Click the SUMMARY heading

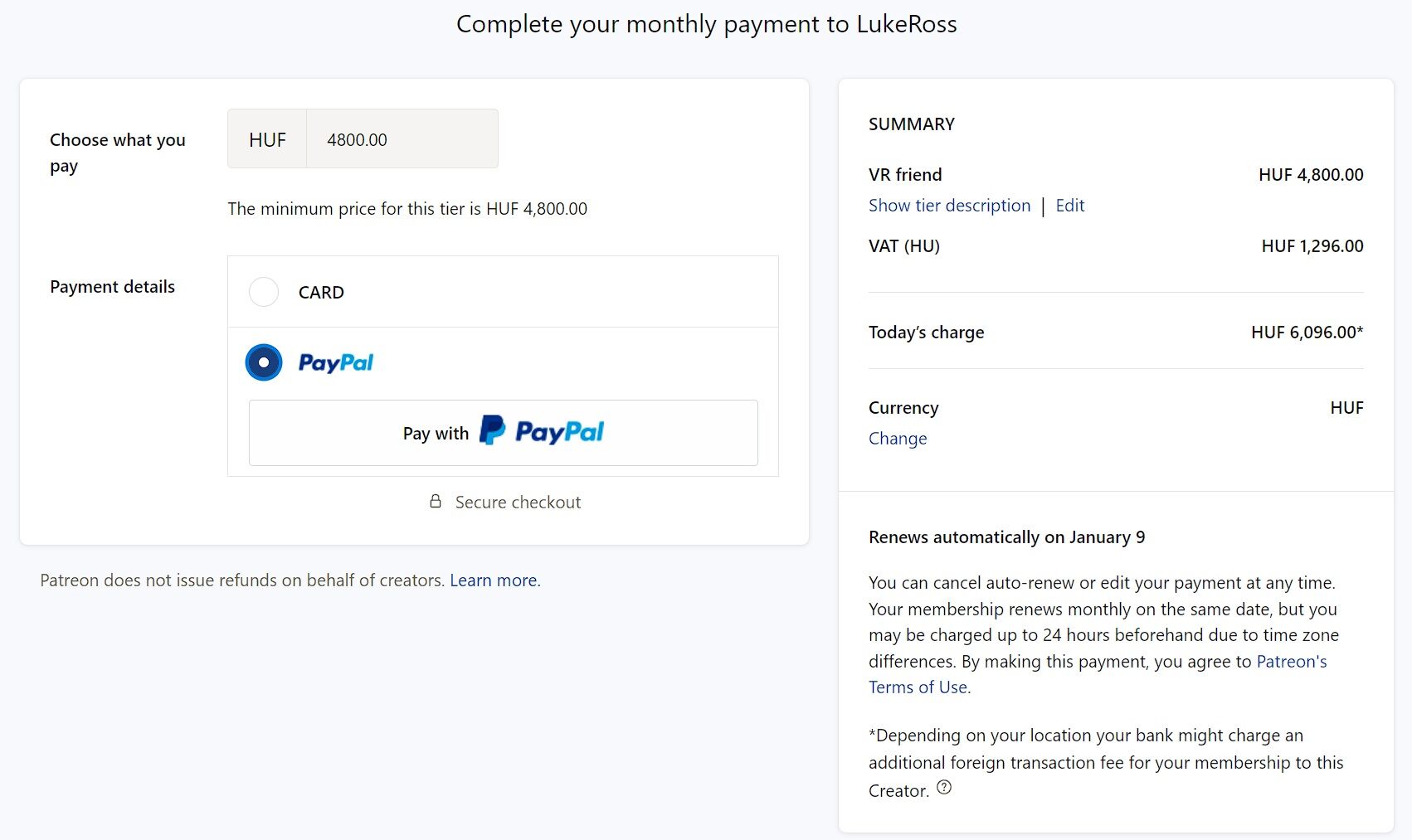[x=912, y=124]
